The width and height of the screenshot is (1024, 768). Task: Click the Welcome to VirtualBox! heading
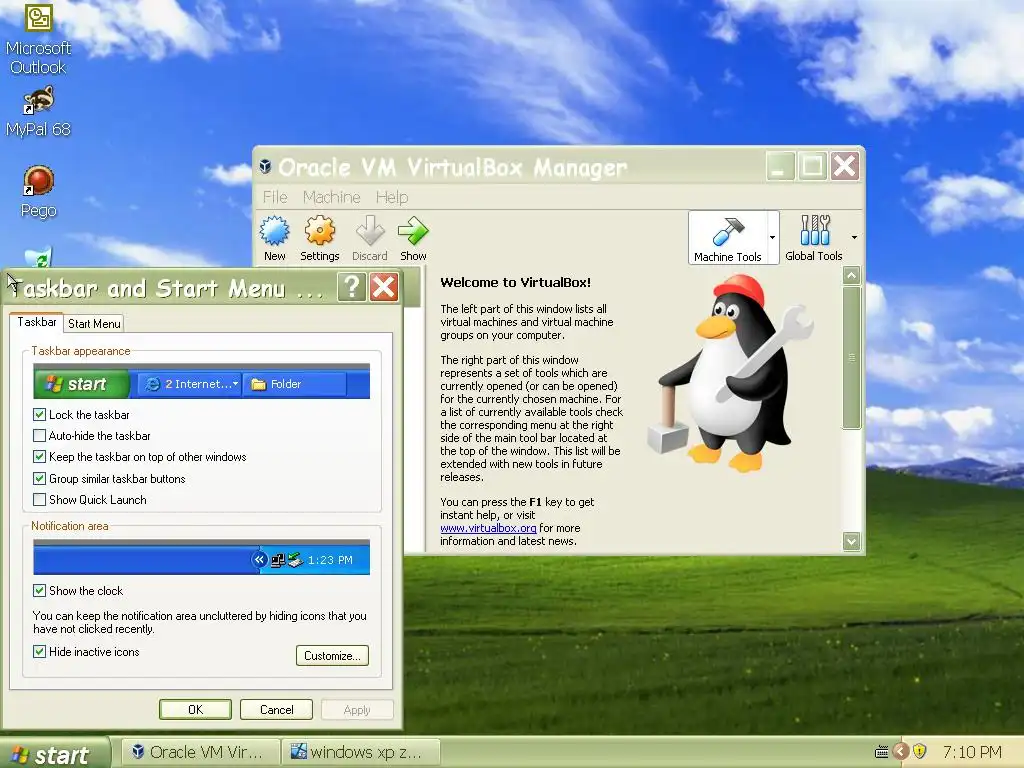[515, 282]
